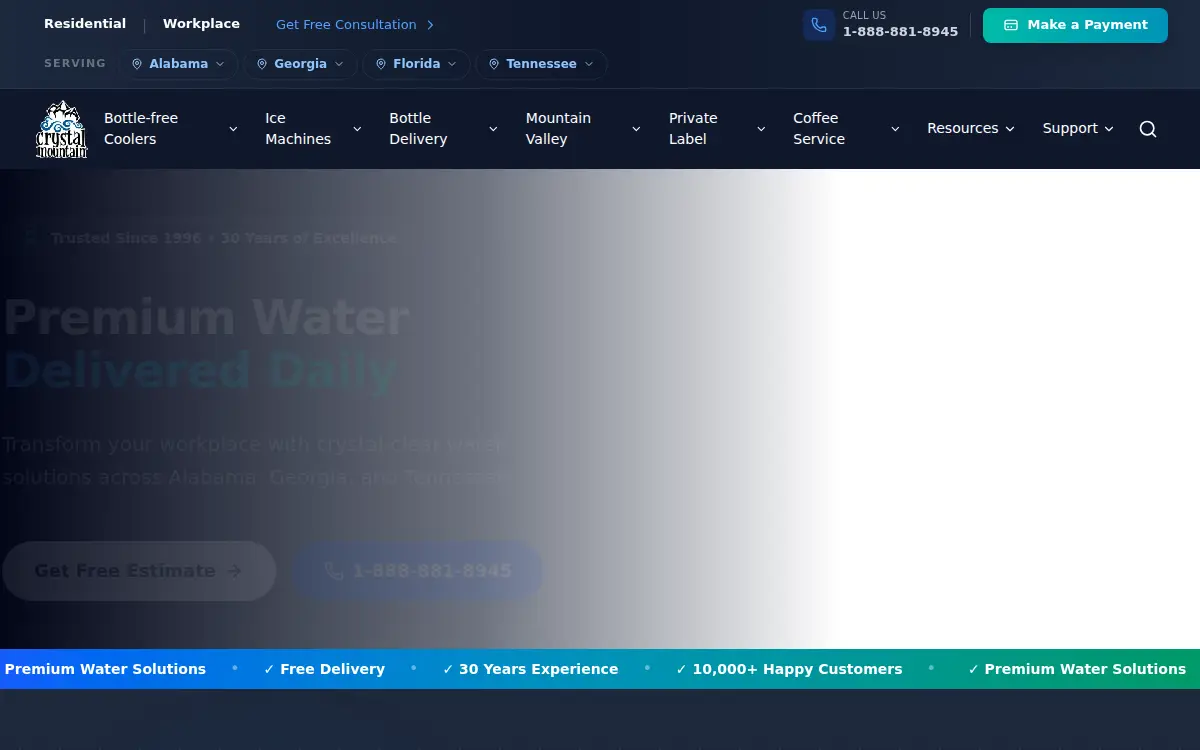The image size is (1200, 750).
Task: Switch to the Residential tab
Action: (85, 24)
